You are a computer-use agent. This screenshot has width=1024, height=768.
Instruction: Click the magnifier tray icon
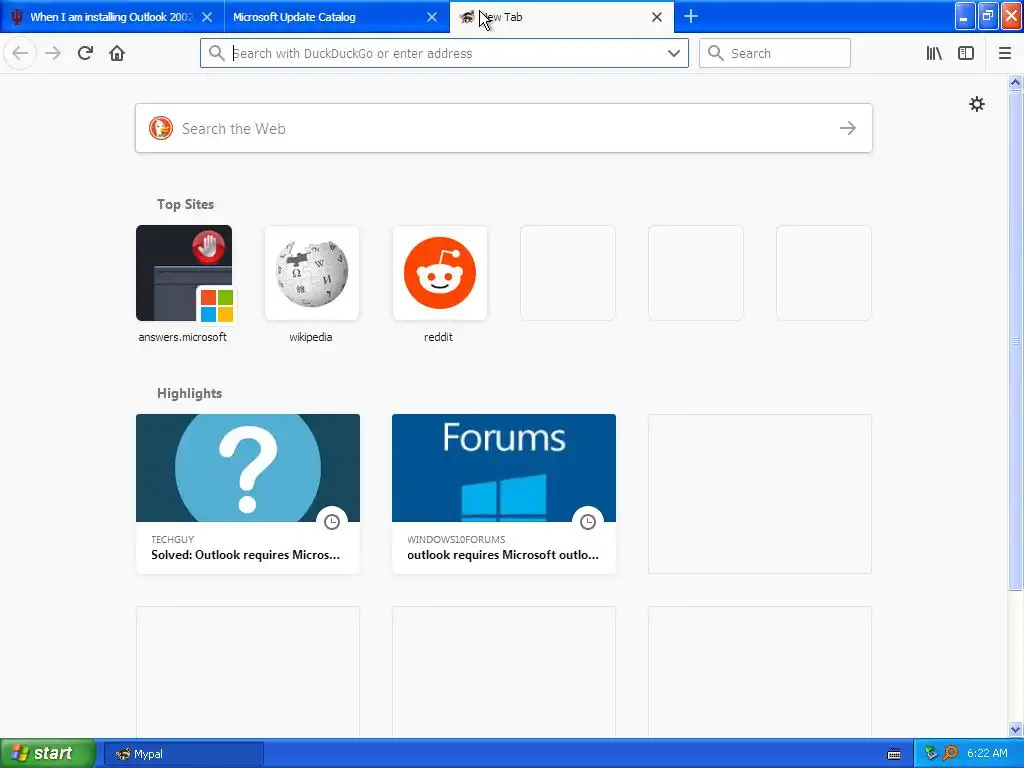(x=950, y=753)
